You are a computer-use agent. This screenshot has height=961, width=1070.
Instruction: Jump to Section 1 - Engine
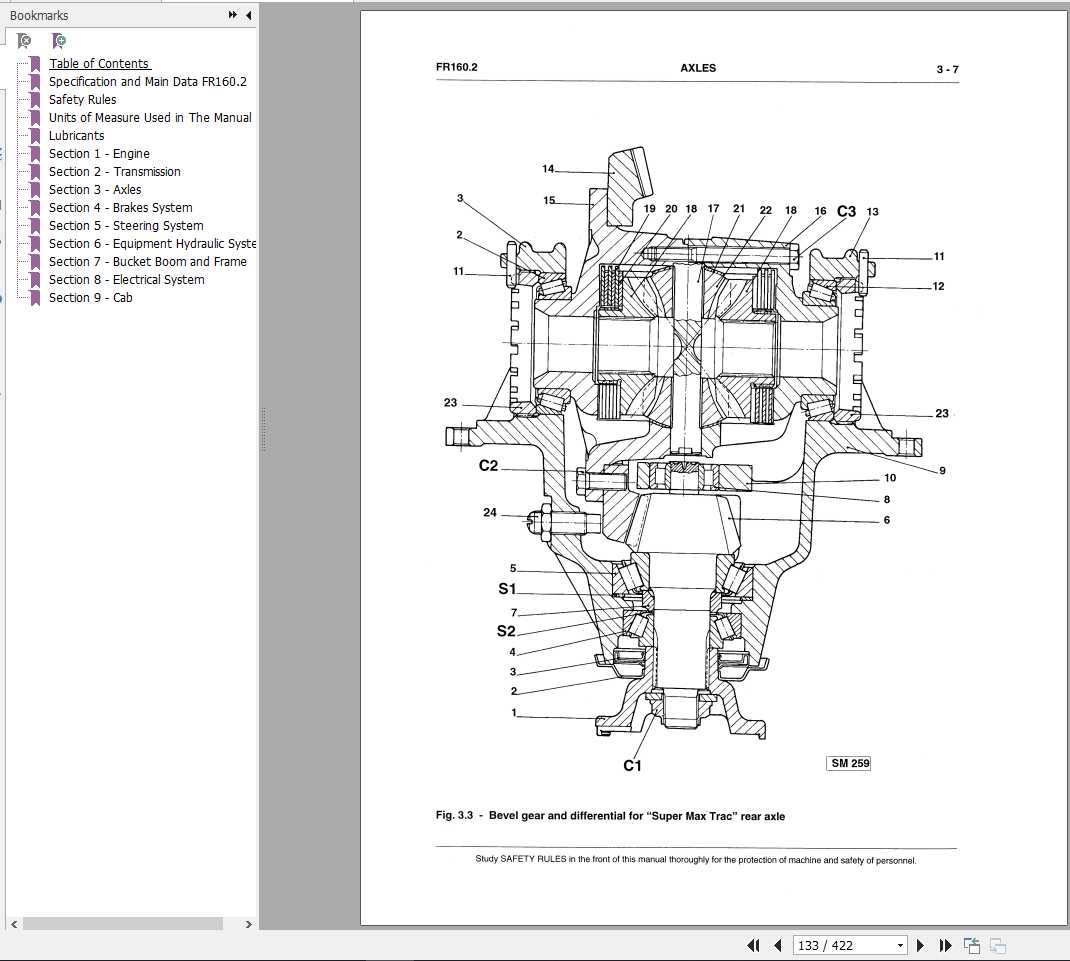coord(99,154)
